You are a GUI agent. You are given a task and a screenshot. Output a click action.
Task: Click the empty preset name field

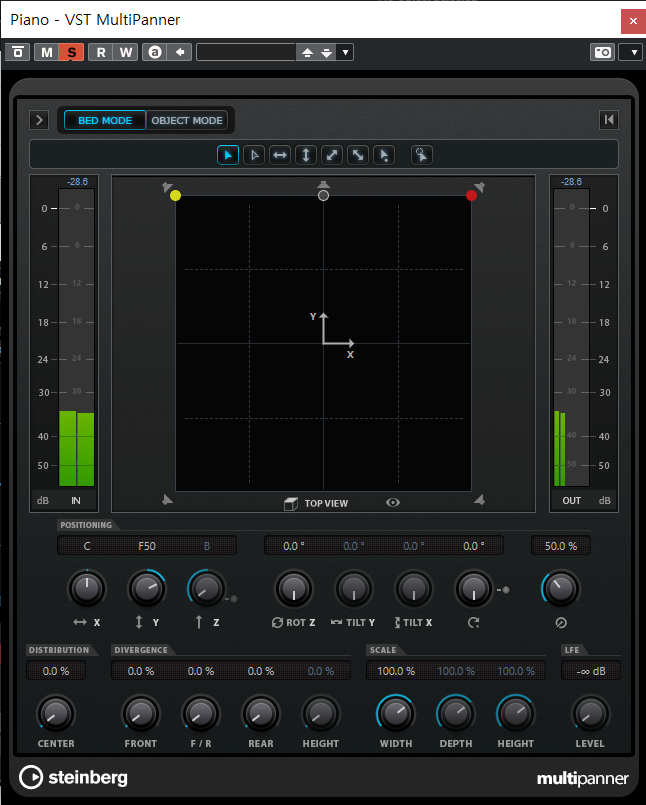click(246, 52)
